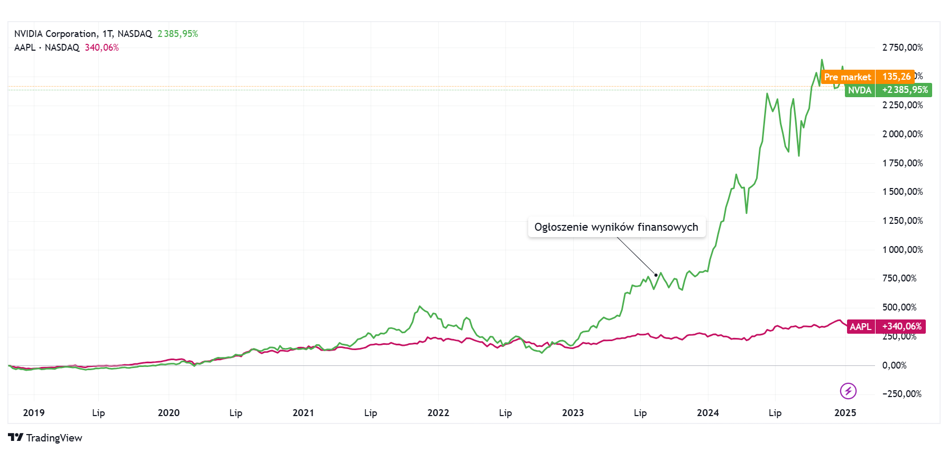This screenshot has height=452, width=948.
Task: Click the Ogłoszenie wyników finansowych annotation
Action: (617, 228)
